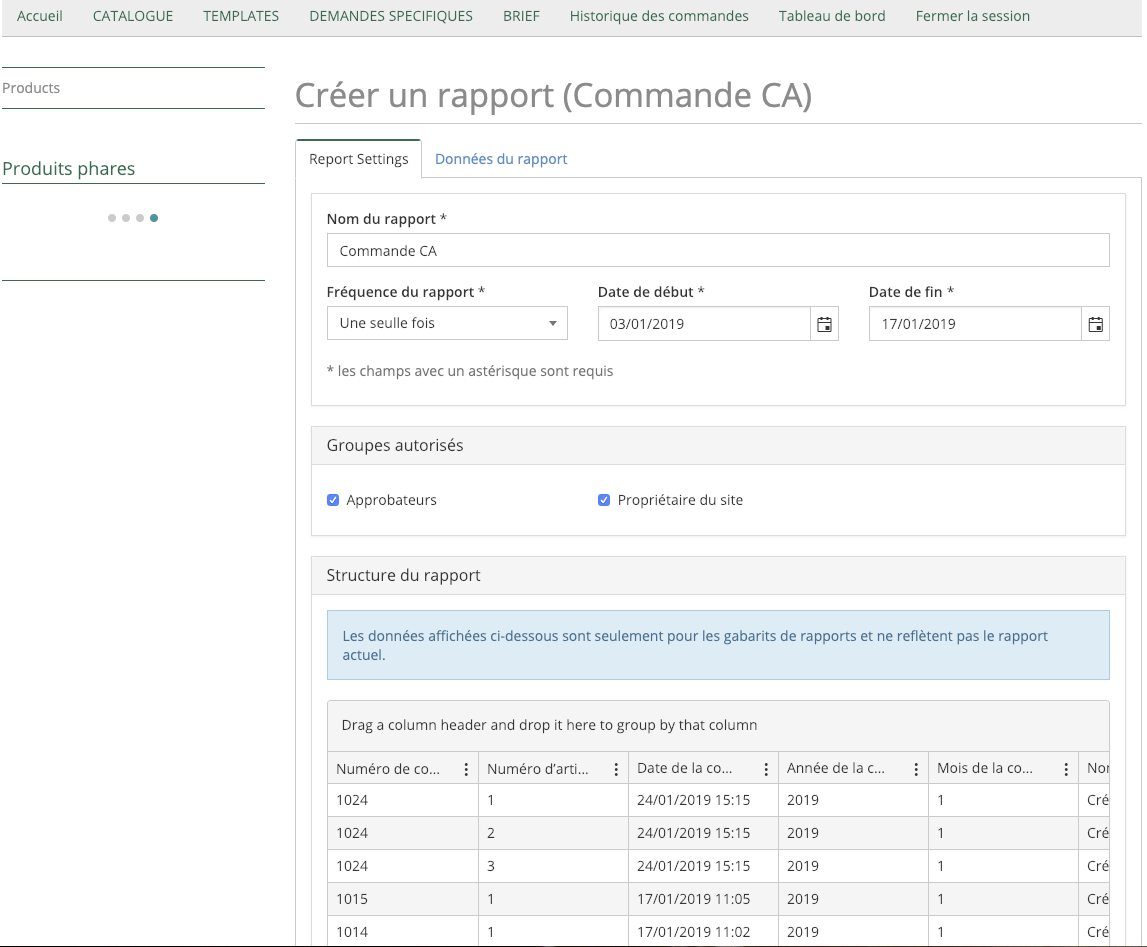This screenshot has height=947, width=1147.
Task: Open the Date de fin calendar picker
Action: pyautogui.click(x=1095, y=324)
